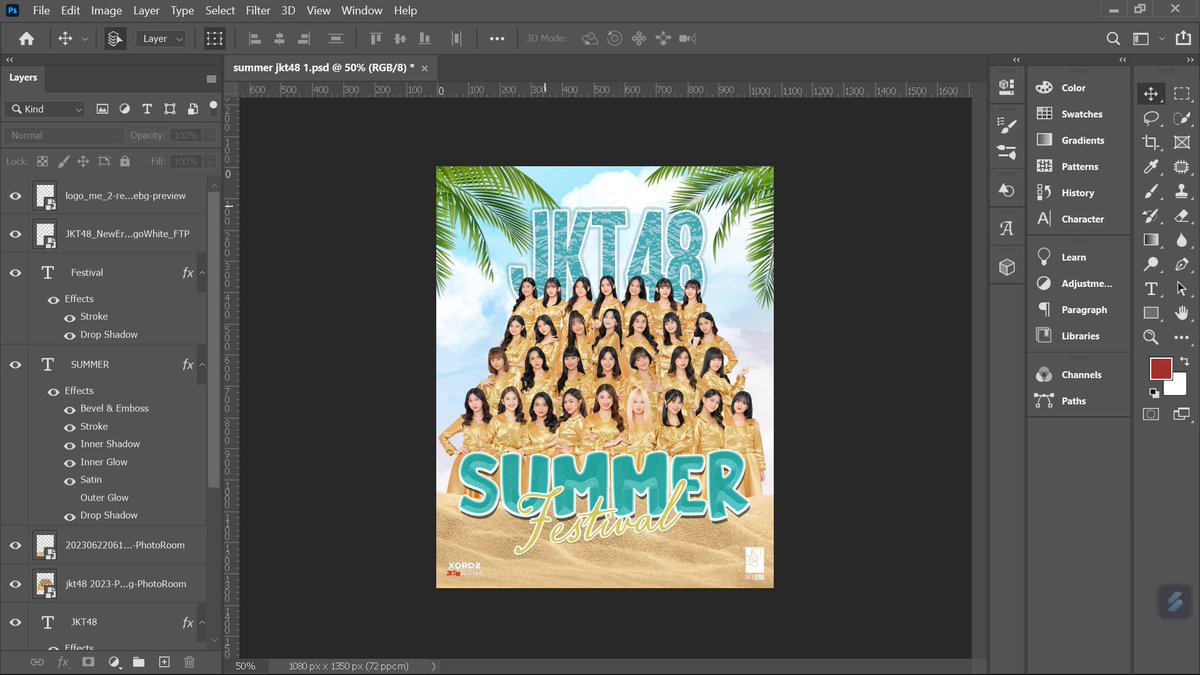Open the Select menu
The width and height of the screenshot is (1200, 675).
point(220,10)
